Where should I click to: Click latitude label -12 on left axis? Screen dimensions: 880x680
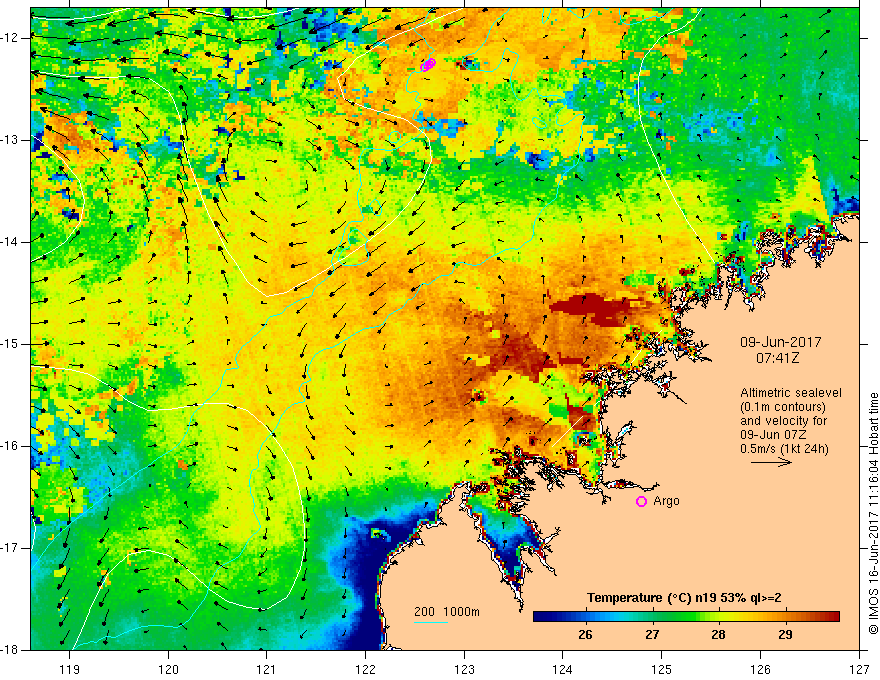click(x=10, y=38)
